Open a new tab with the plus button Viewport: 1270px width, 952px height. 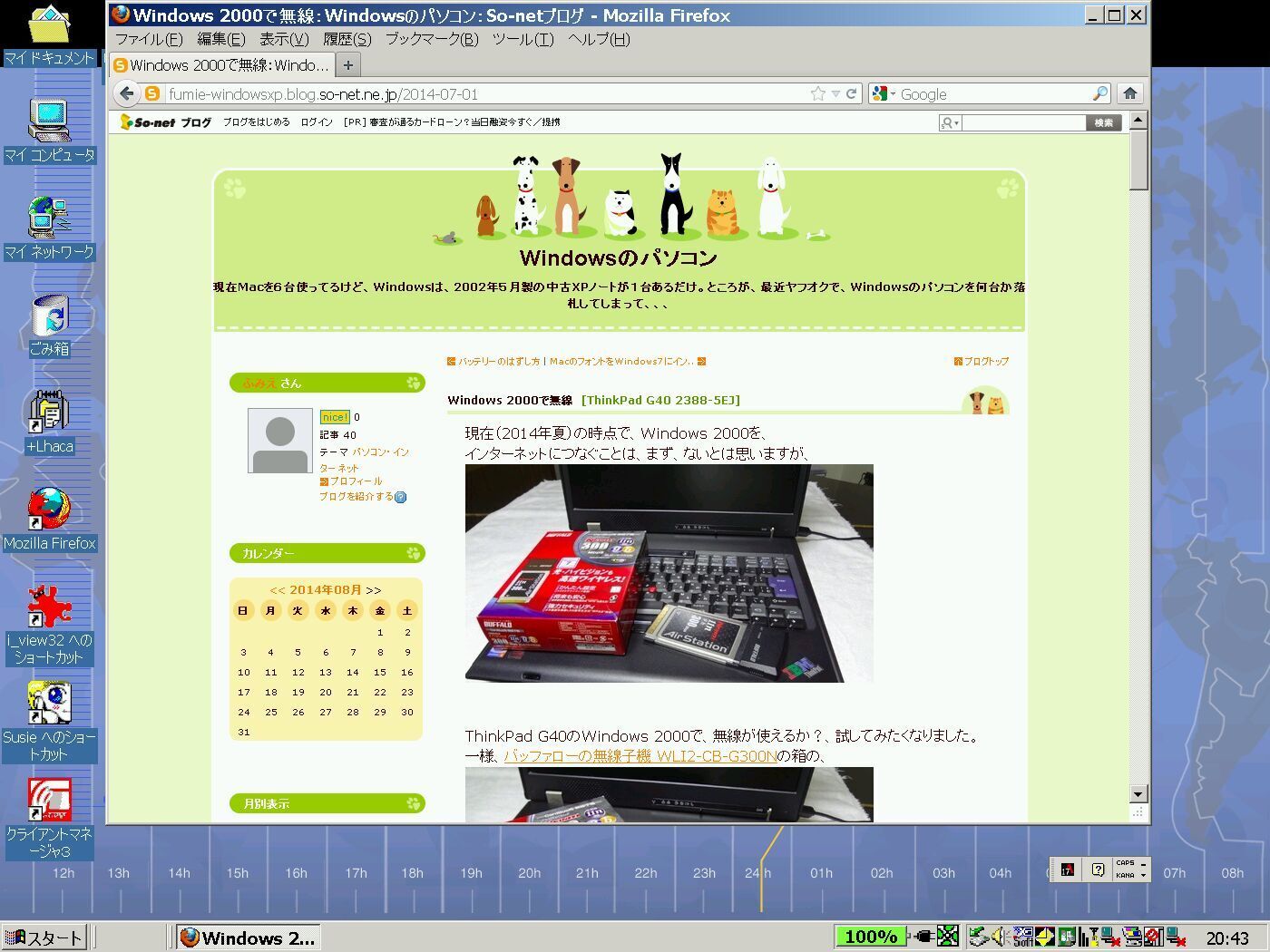pyautogui.click(x=347, y=65)
